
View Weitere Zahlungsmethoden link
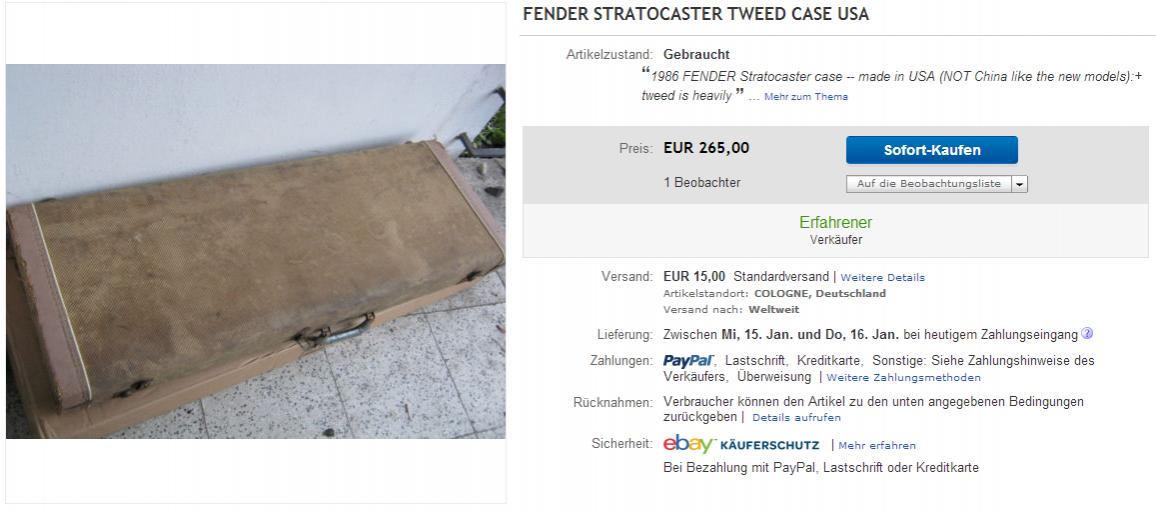pyautogui.click(x=904, y=378)
